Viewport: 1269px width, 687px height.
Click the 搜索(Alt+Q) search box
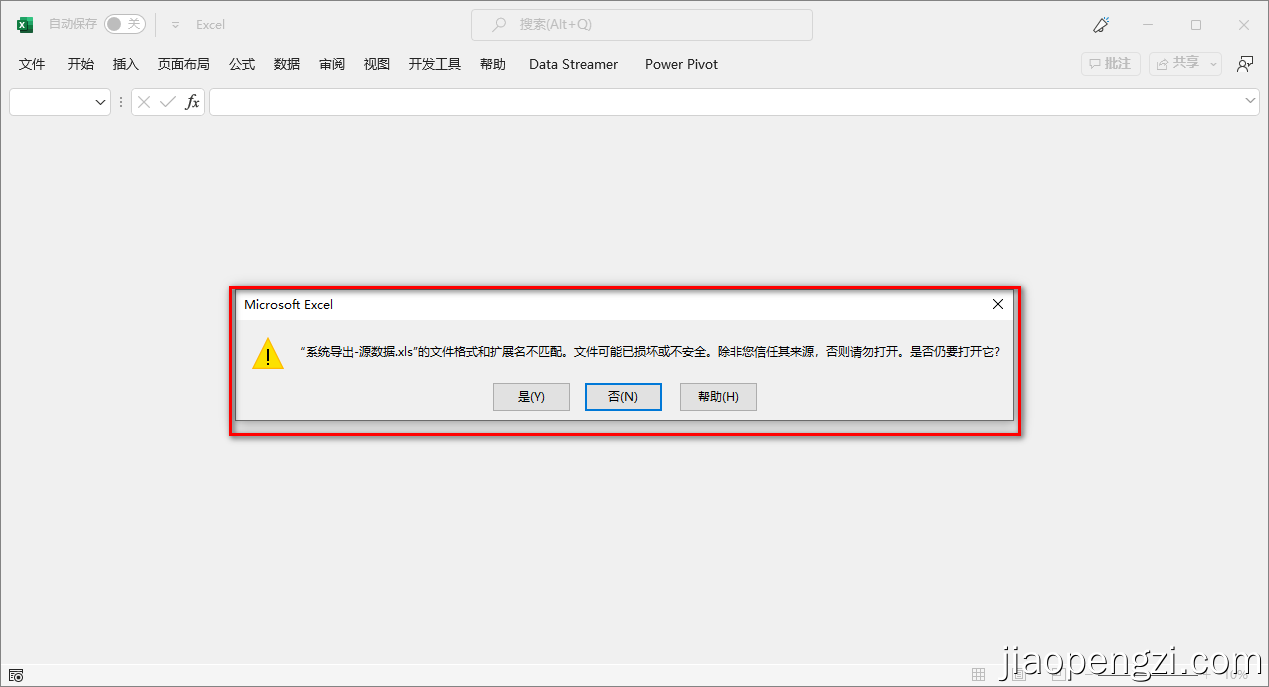pyautogui.click(x=641, y=24)
